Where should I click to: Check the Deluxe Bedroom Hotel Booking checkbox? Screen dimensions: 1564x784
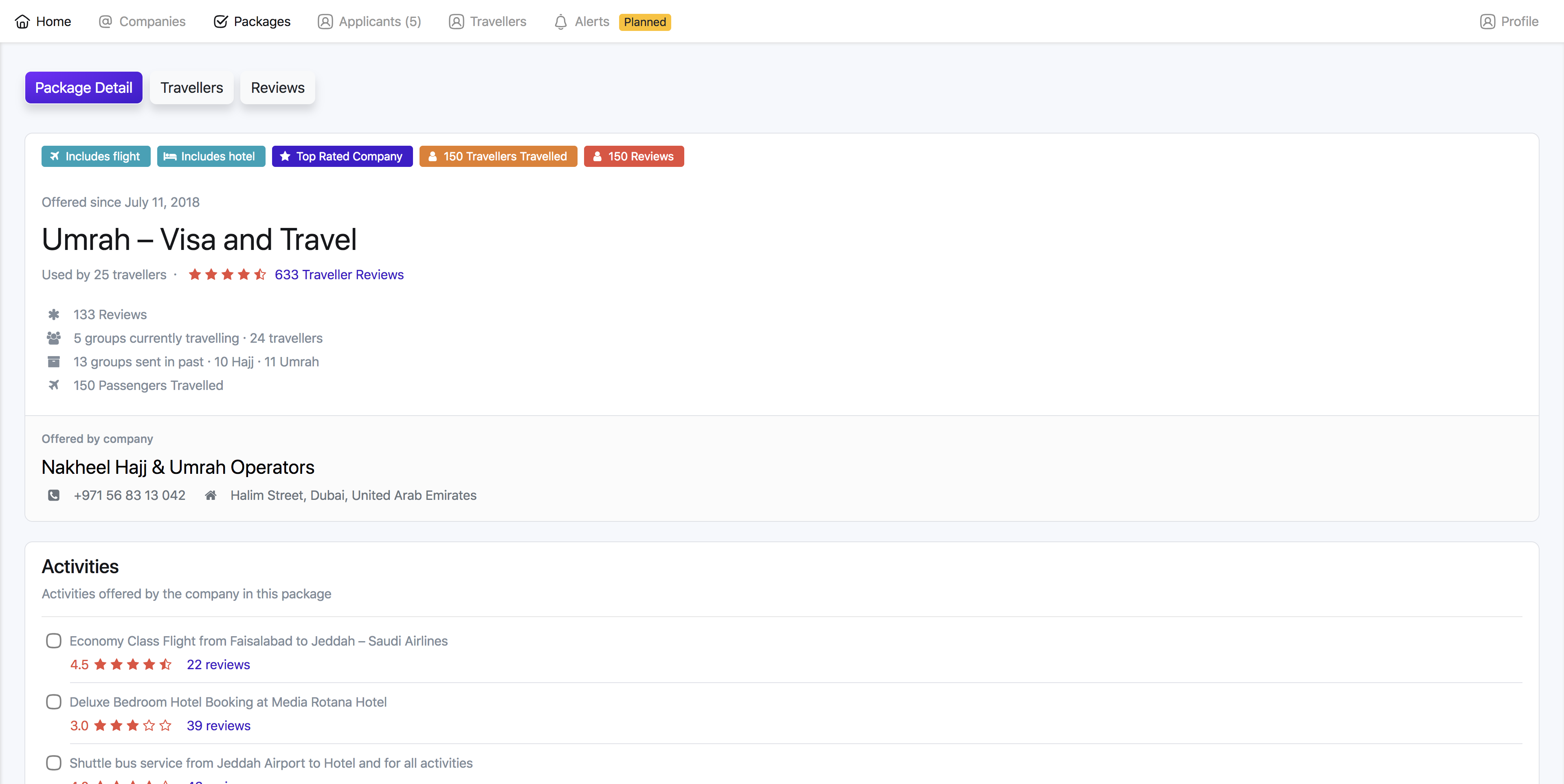(53, 702)
